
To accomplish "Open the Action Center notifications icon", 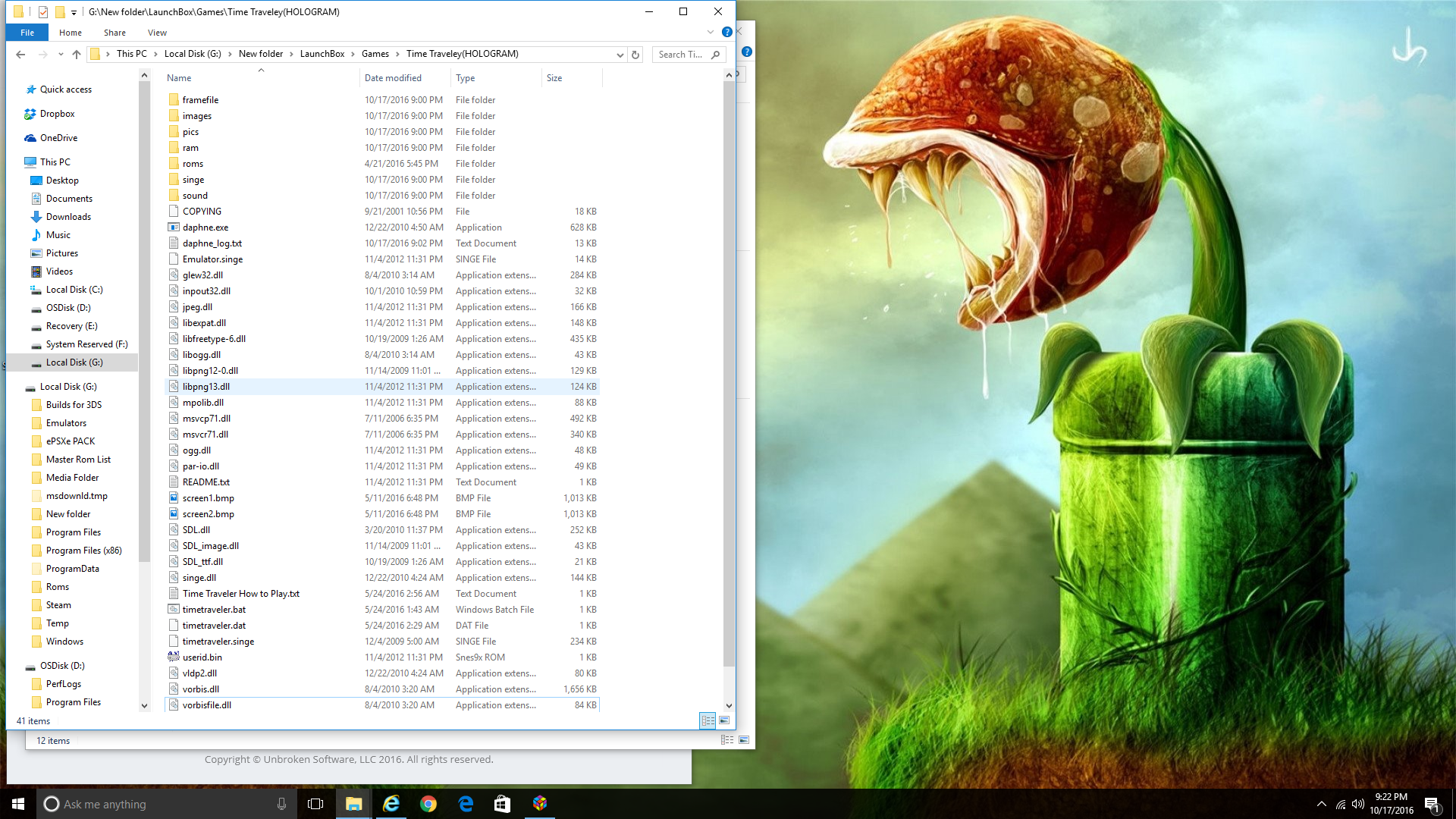I will click(1432, 804).
